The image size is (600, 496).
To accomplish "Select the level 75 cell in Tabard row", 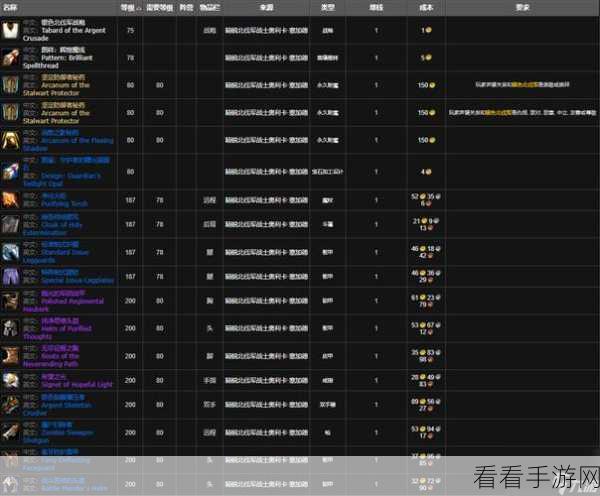I will (130, 30).
